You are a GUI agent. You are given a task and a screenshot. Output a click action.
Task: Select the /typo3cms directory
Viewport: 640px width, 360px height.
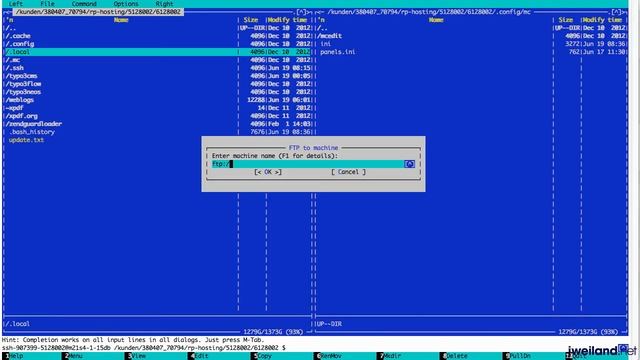click(158, 76)
